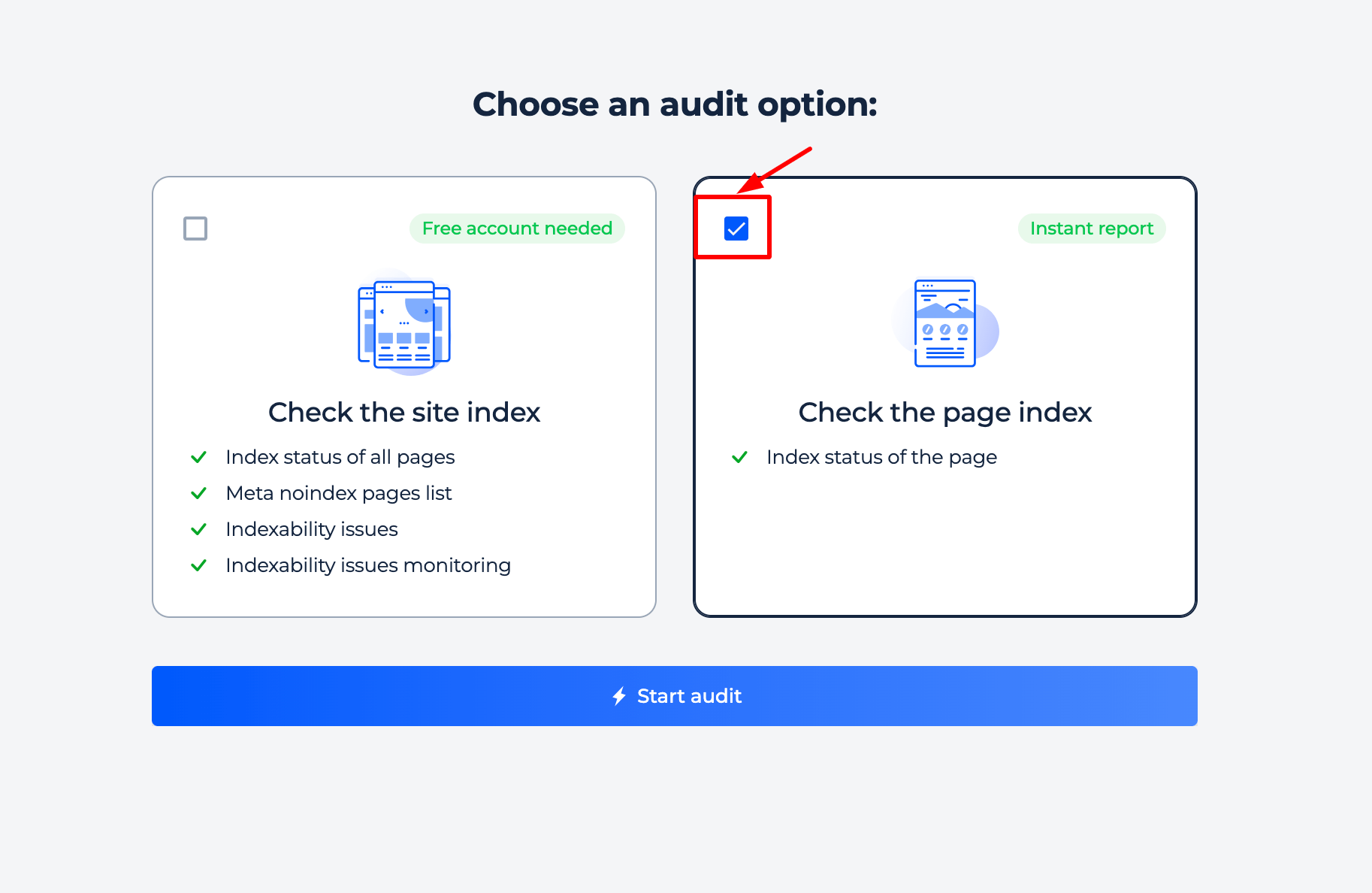Click 'Index status of the page' text
Viewport: 1372px width, 893px height.
point(882,457)
